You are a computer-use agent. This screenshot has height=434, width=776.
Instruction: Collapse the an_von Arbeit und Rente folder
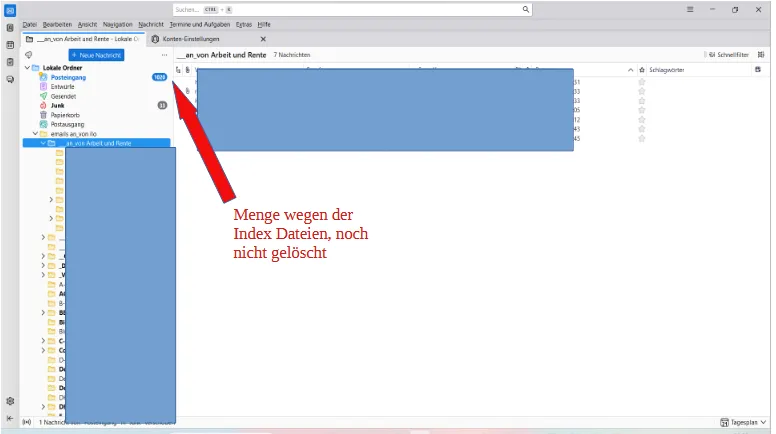(43, 143)
